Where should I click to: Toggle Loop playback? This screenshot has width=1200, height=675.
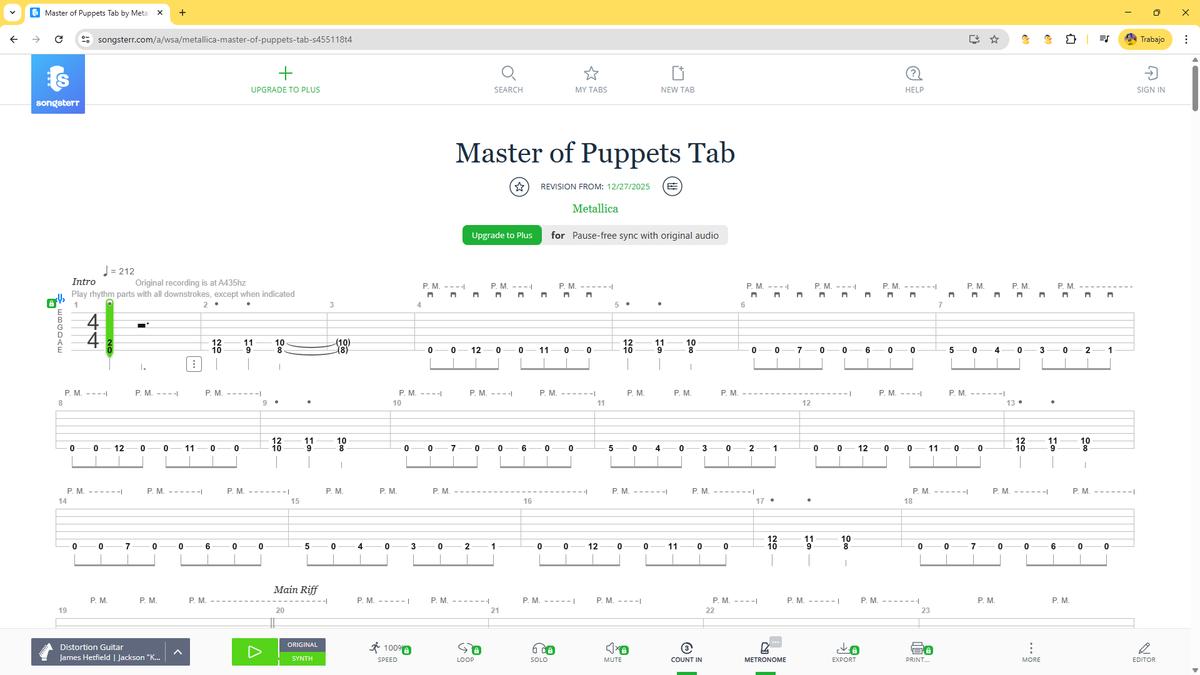pos(465,653)
